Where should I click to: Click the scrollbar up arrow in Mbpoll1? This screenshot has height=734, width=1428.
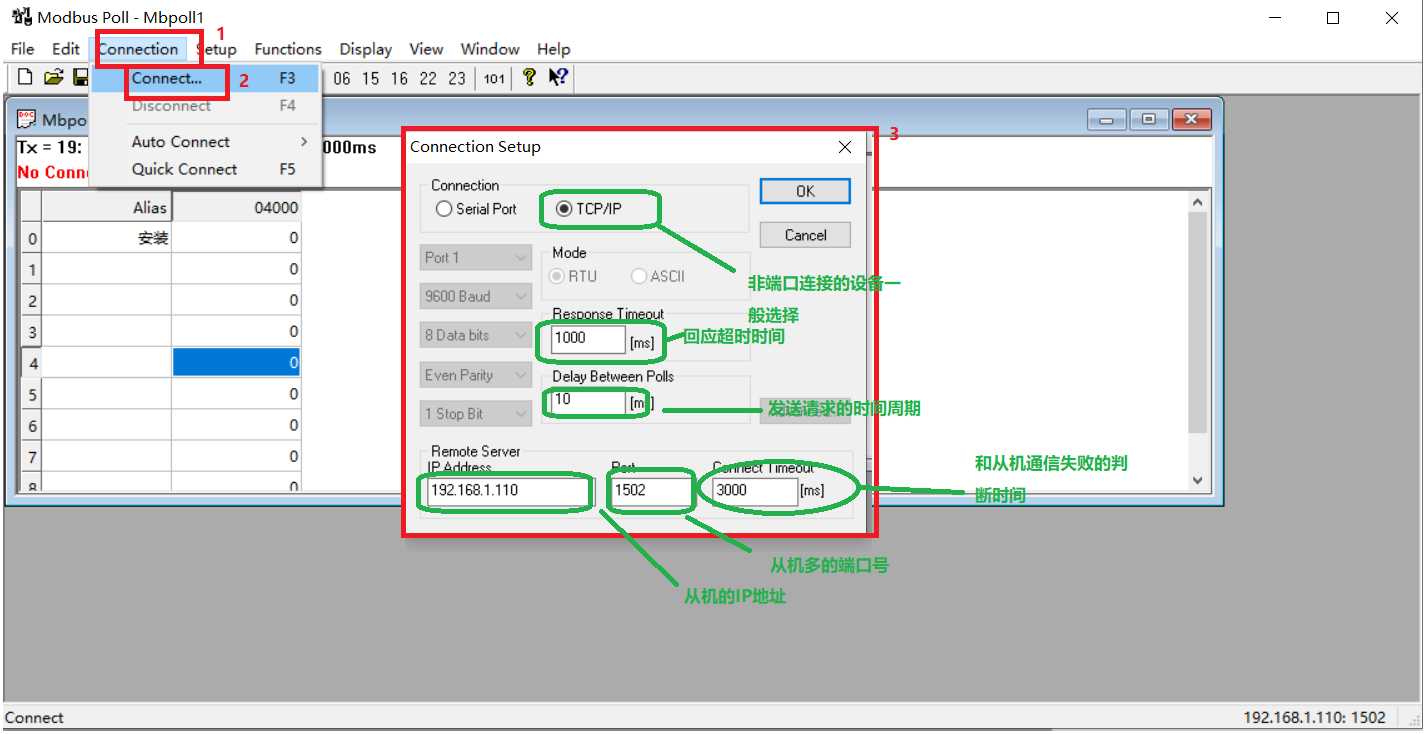[1198, 202]
